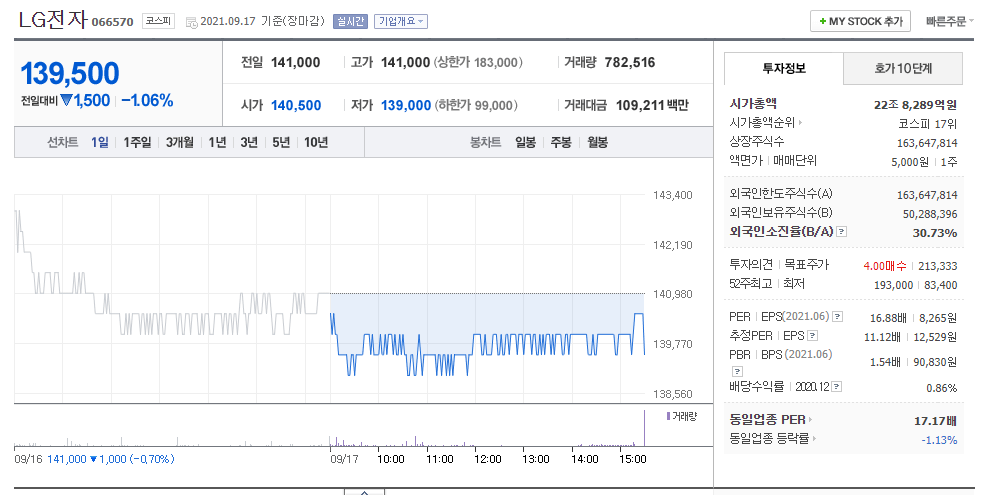Select the 3년 line chart period
The image size is (994, 495).
[249, 143]
